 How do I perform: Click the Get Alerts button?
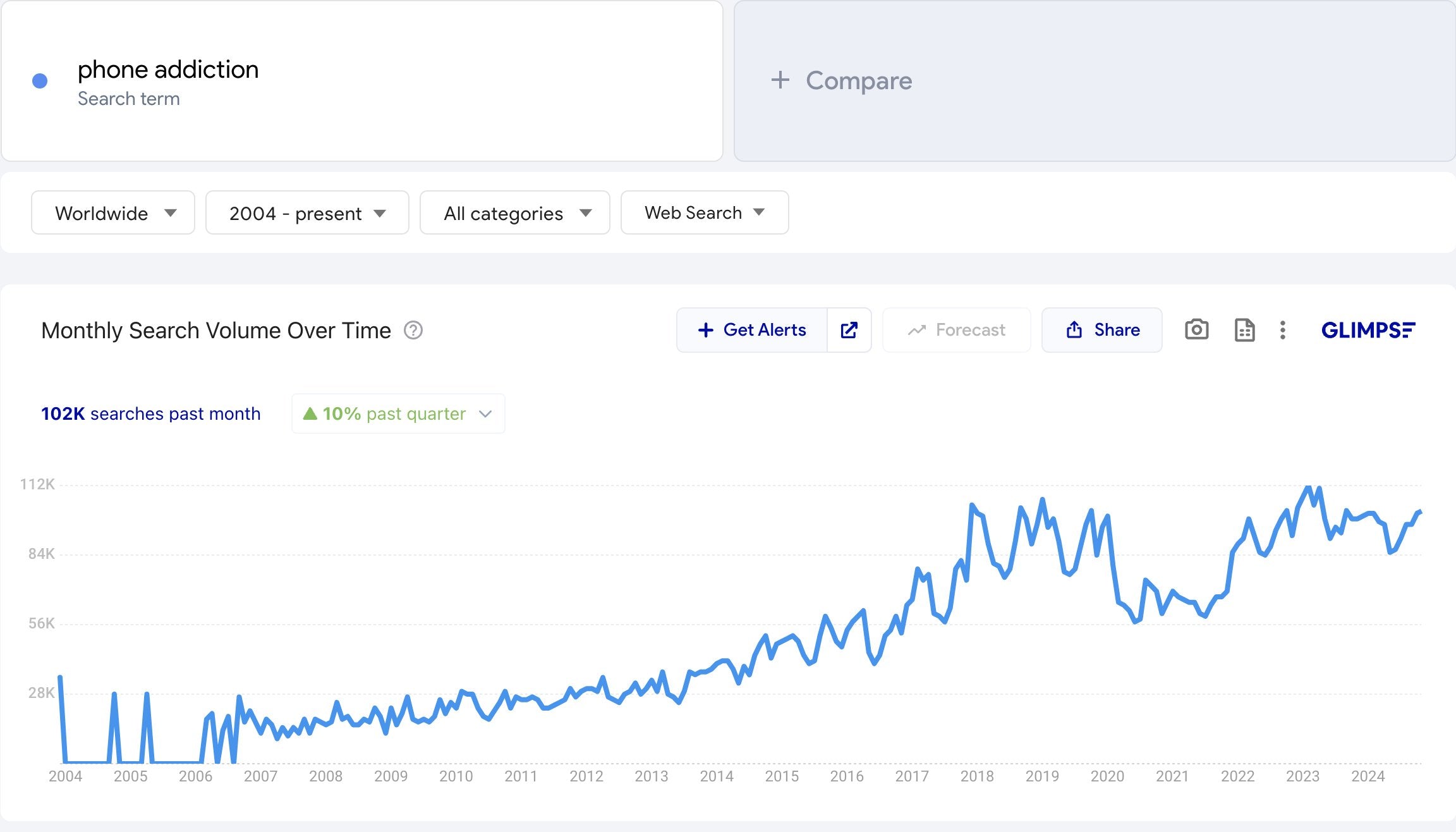752,330
